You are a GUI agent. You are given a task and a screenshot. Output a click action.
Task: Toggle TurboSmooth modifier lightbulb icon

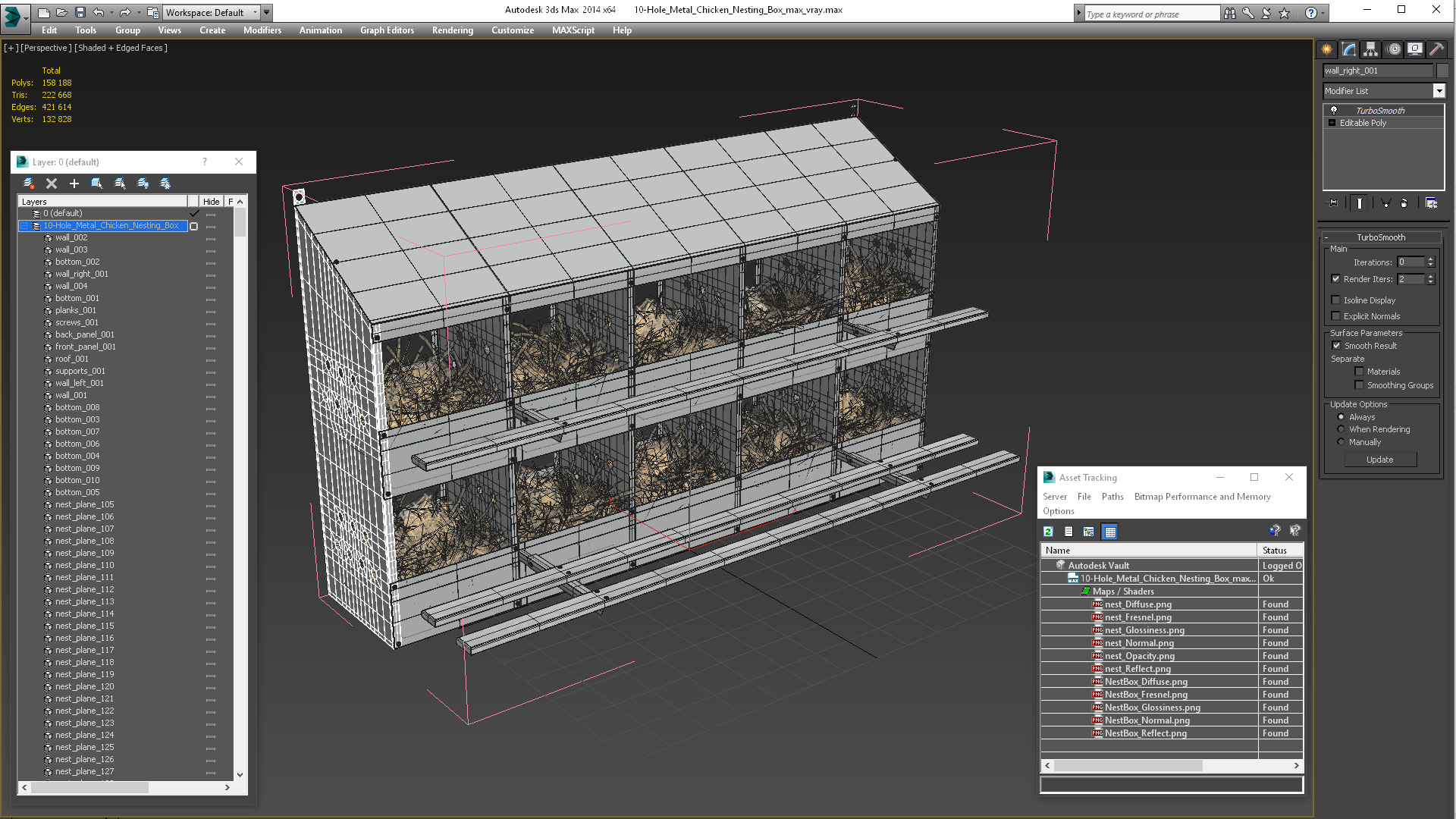pyautogui.click(x=1334, y=111)
